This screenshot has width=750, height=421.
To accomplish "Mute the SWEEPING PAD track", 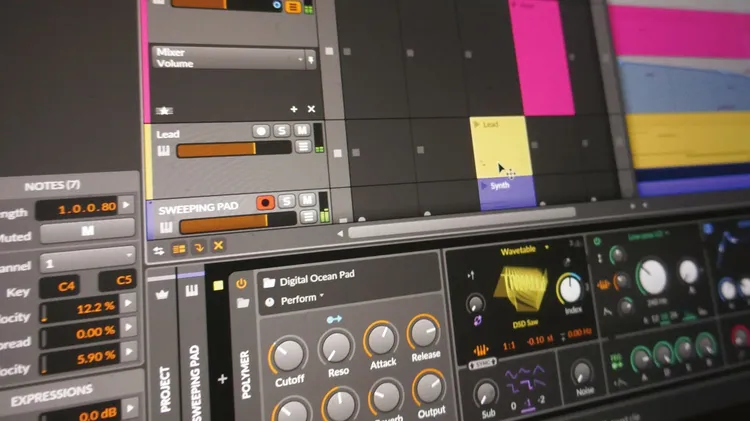I will (x=307, y=199).
